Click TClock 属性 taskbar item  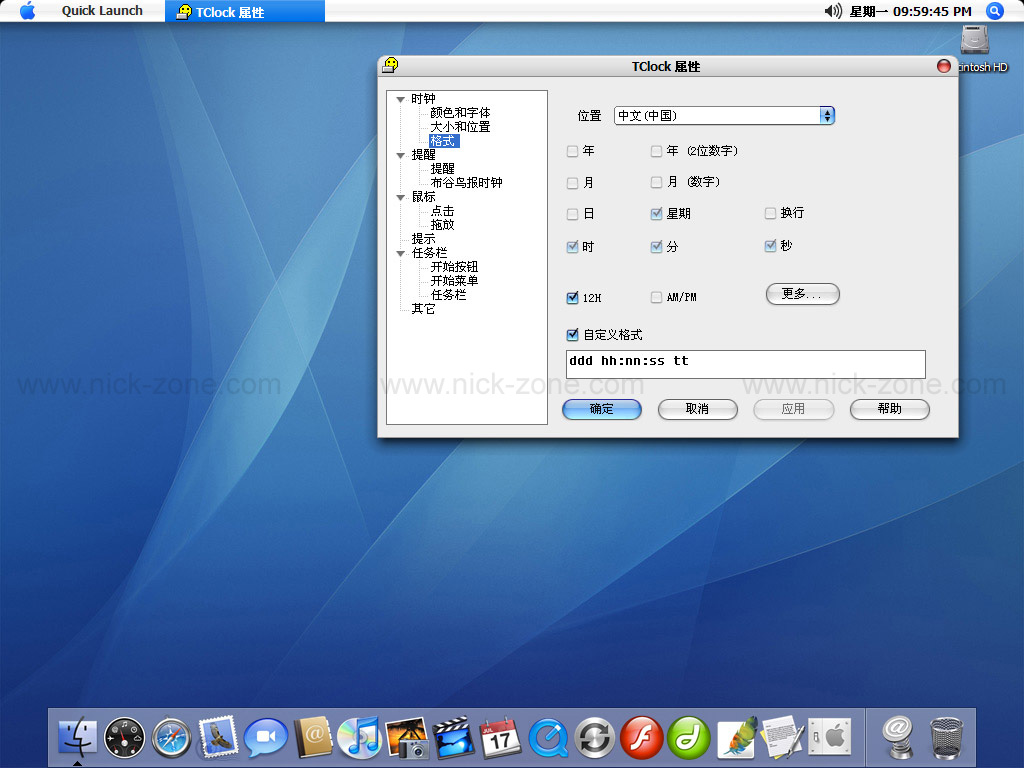245,11
